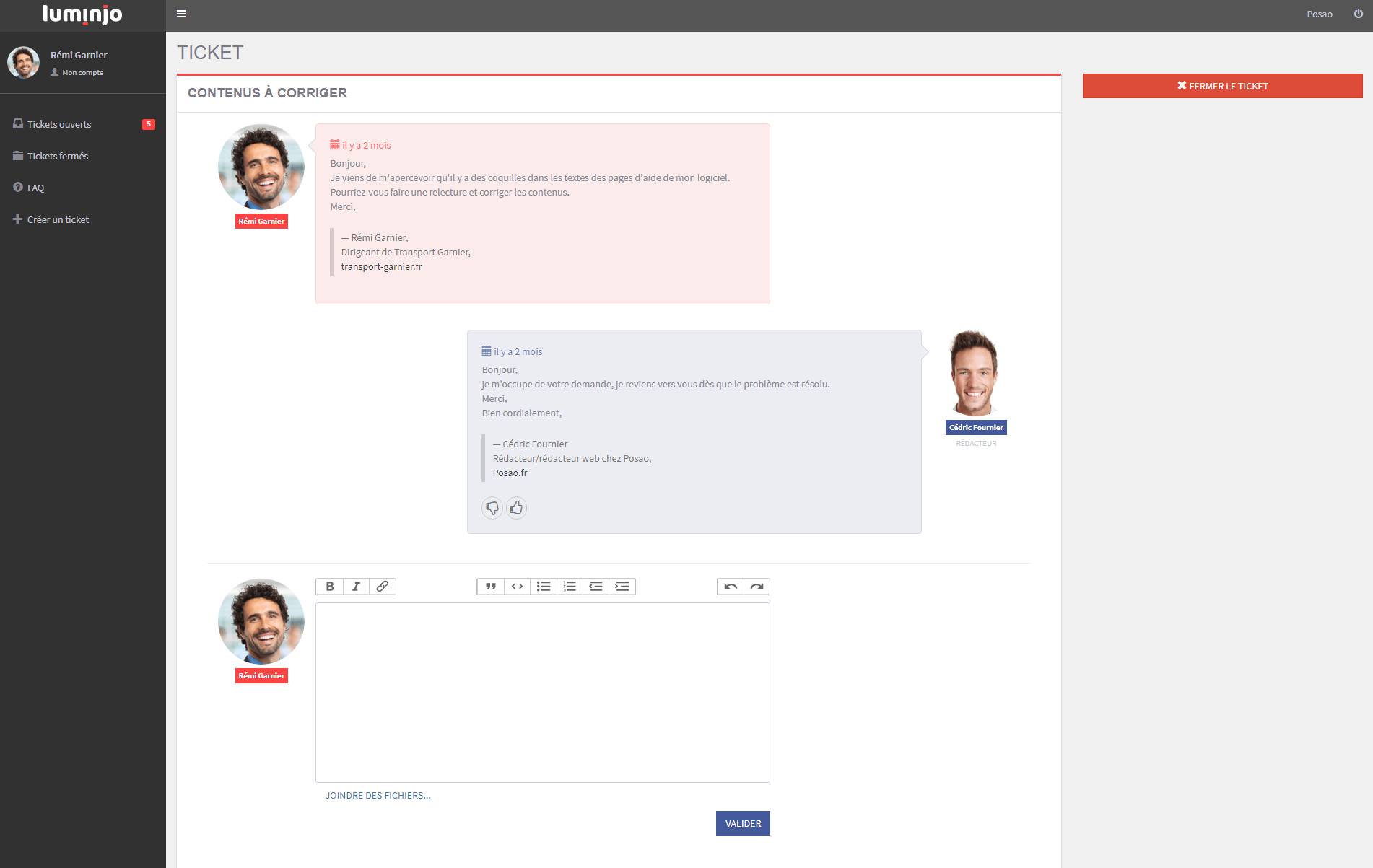
Task: Click the power logout icon
Action: tap(1358, 14)
